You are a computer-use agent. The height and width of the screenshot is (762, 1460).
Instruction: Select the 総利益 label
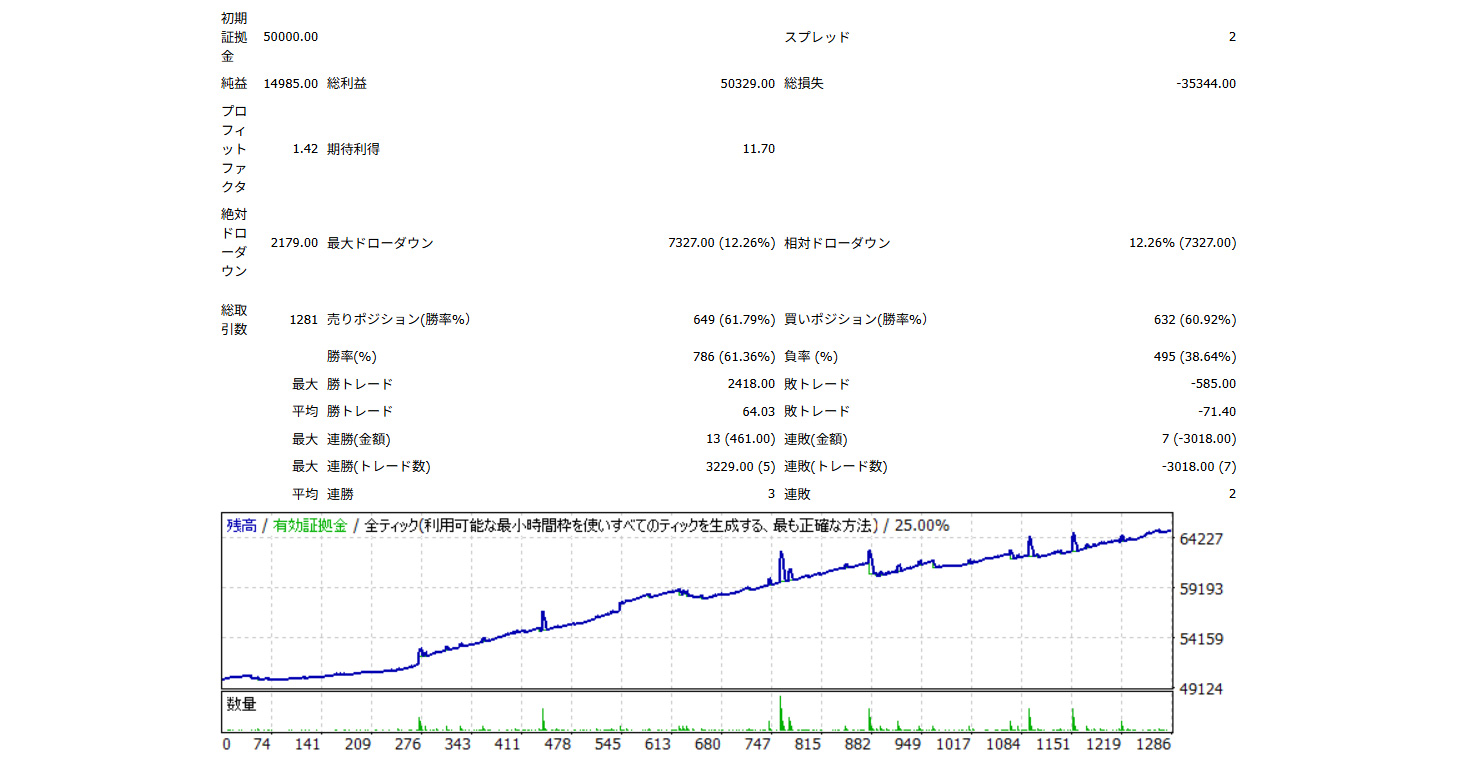[347, 84]
